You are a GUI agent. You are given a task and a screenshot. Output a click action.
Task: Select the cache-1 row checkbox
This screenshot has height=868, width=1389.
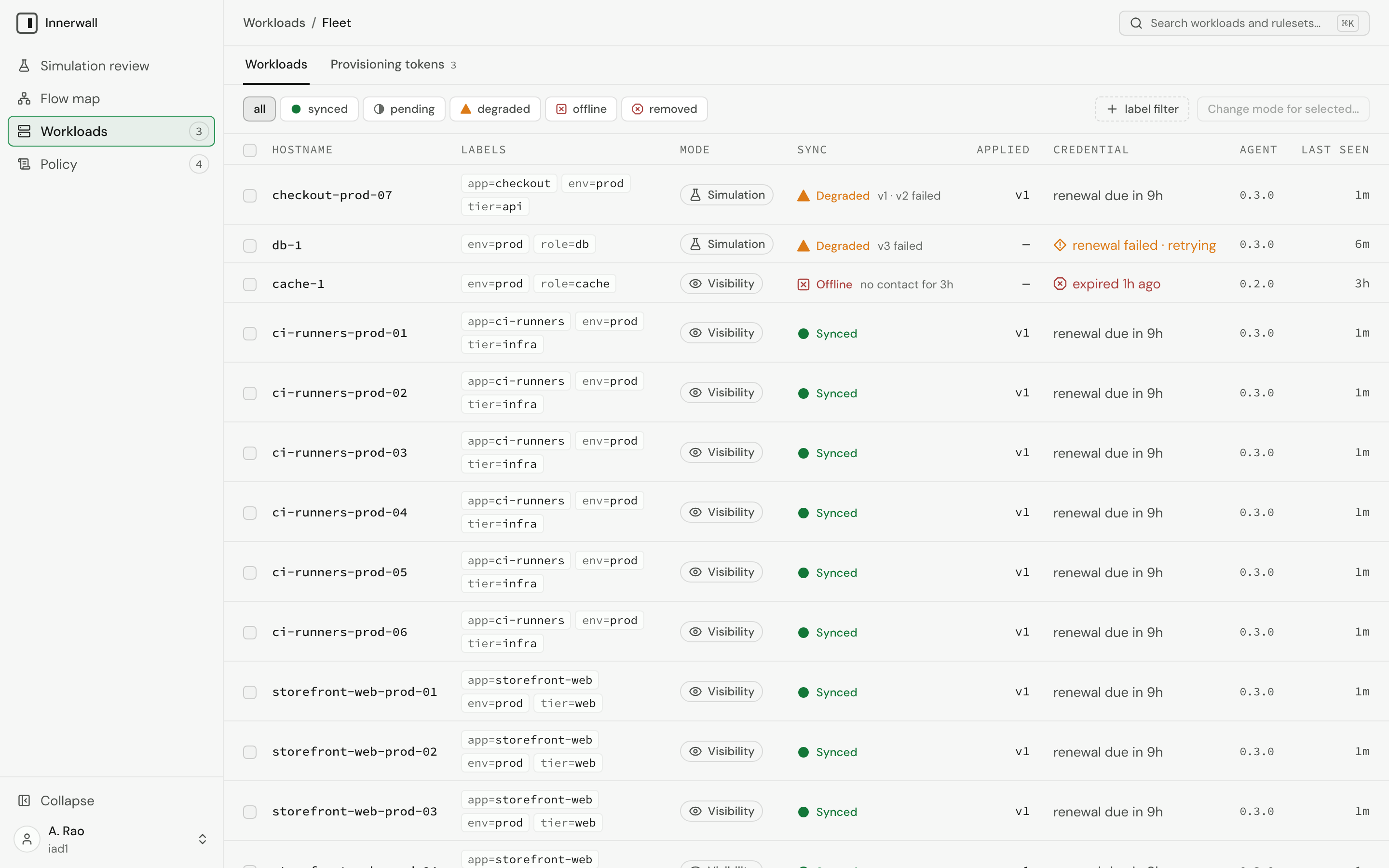pos(250,284)
